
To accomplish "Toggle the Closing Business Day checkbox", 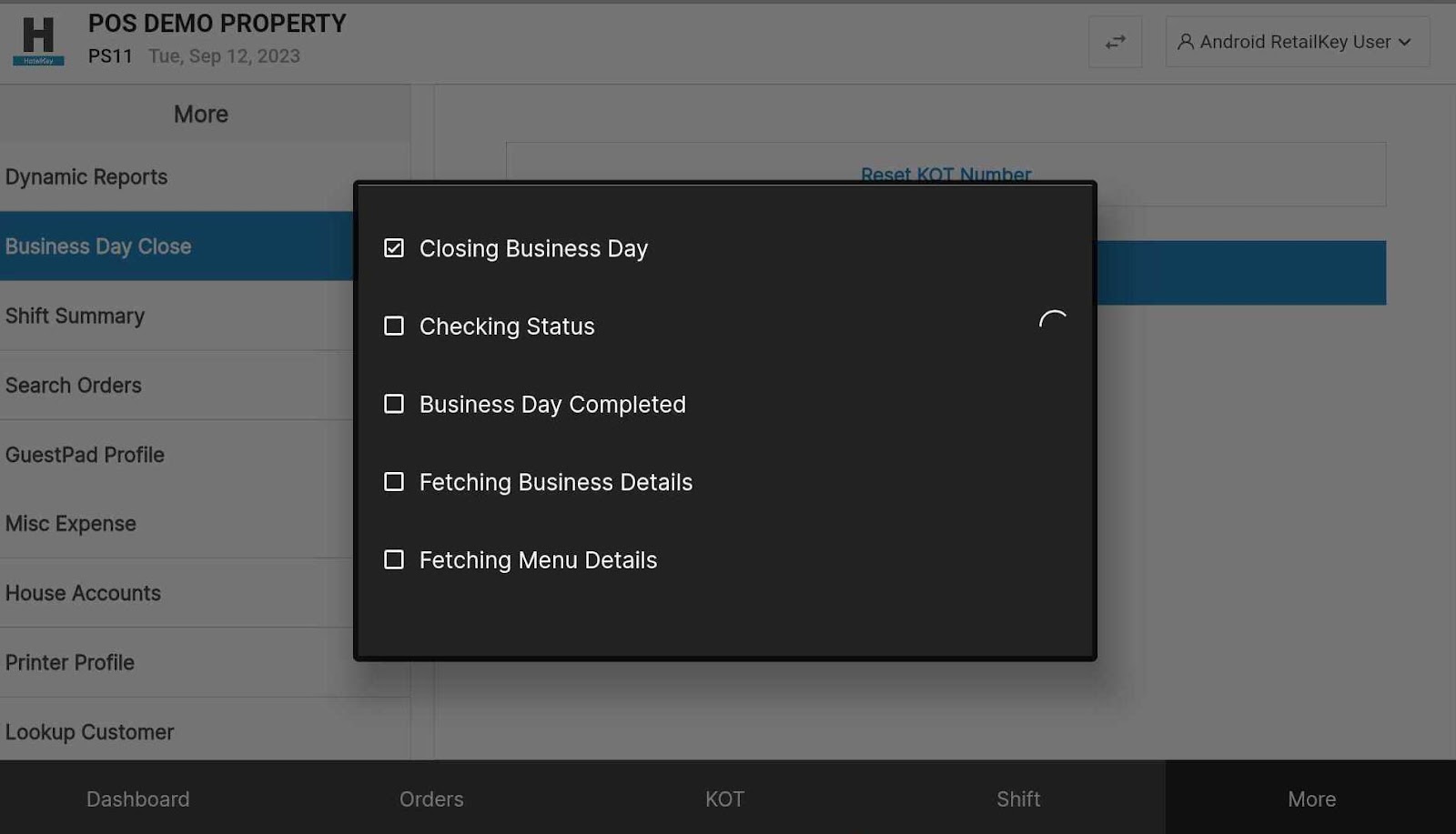I will point(394,248).
